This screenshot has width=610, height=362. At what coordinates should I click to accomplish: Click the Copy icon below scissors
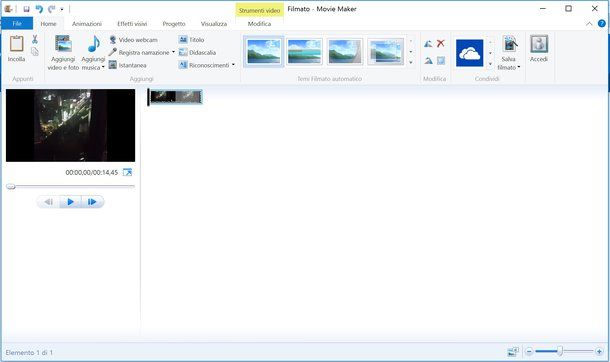coord(35,52)
